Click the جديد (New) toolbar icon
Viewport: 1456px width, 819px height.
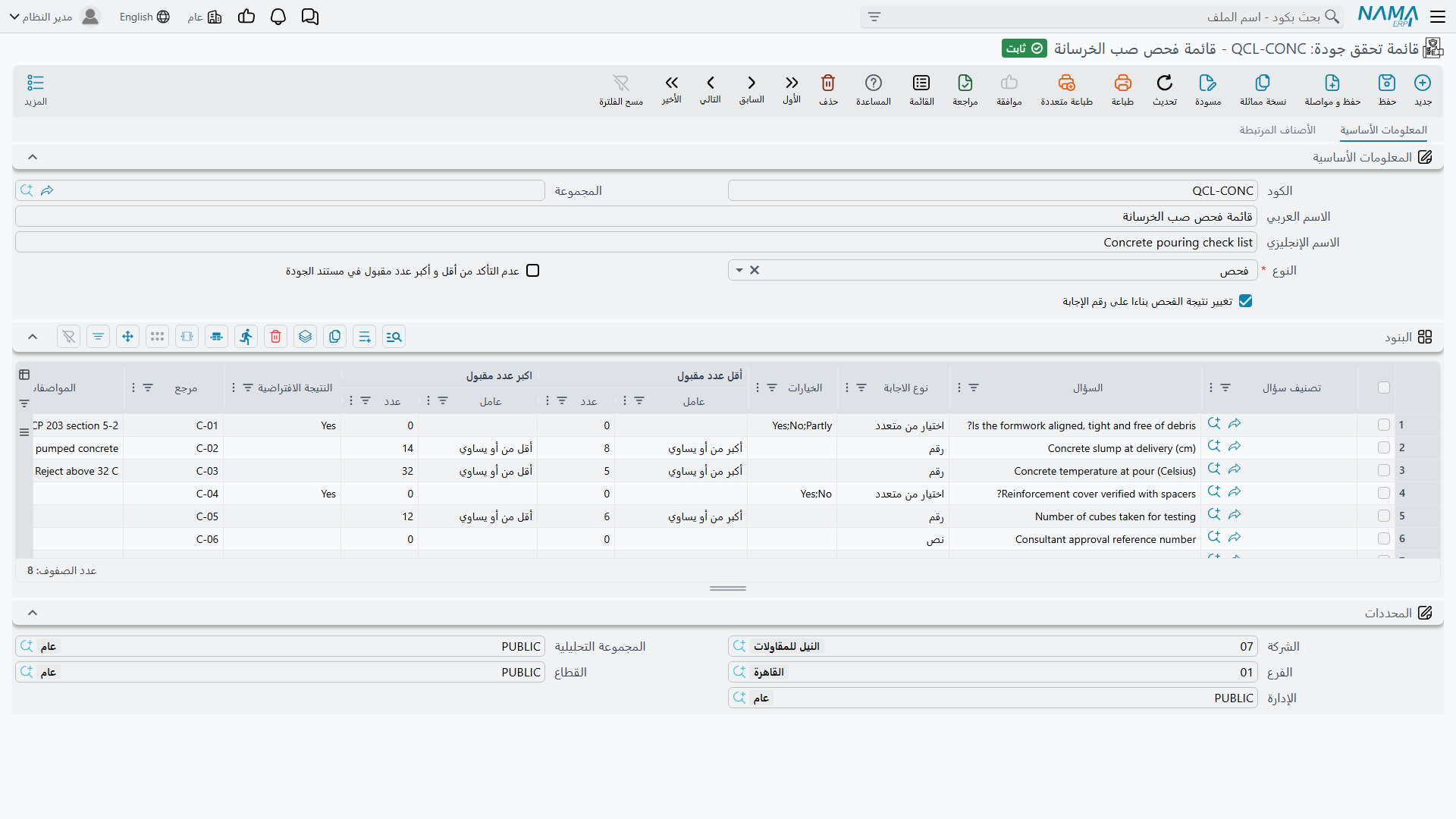click(x=1423, y=83)
